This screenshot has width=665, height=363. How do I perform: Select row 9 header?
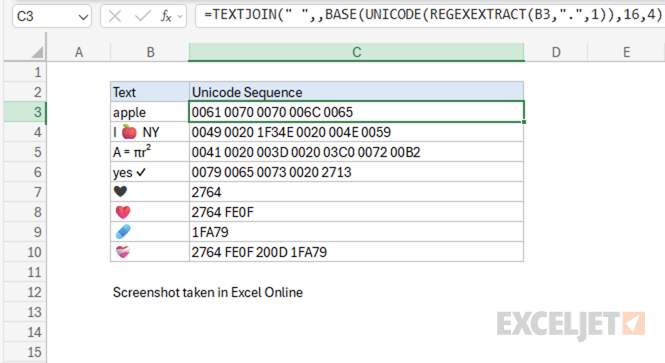(x=25, y=232)
